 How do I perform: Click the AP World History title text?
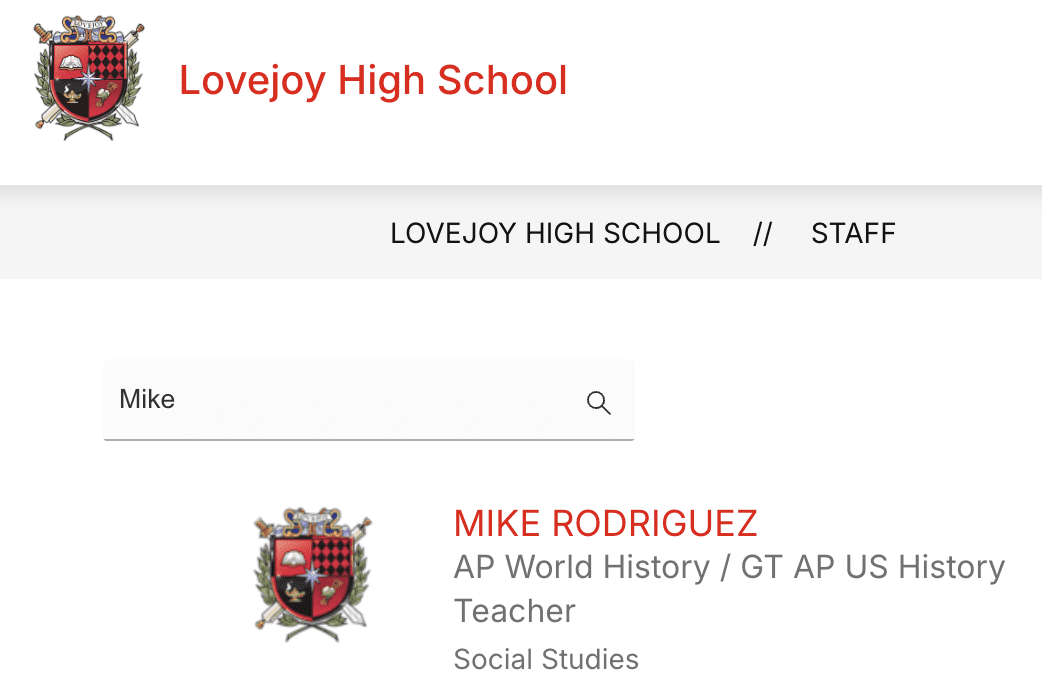tap(581, 567)
